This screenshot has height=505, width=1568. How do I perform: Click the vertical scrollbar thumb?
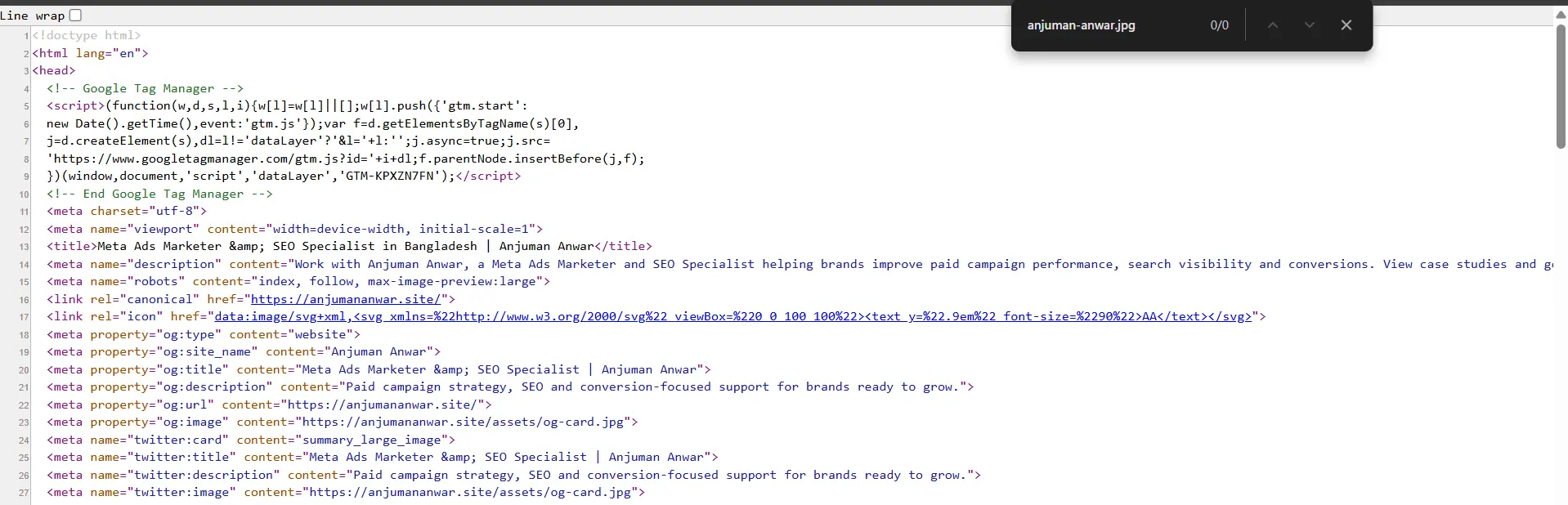[1561, 87]
